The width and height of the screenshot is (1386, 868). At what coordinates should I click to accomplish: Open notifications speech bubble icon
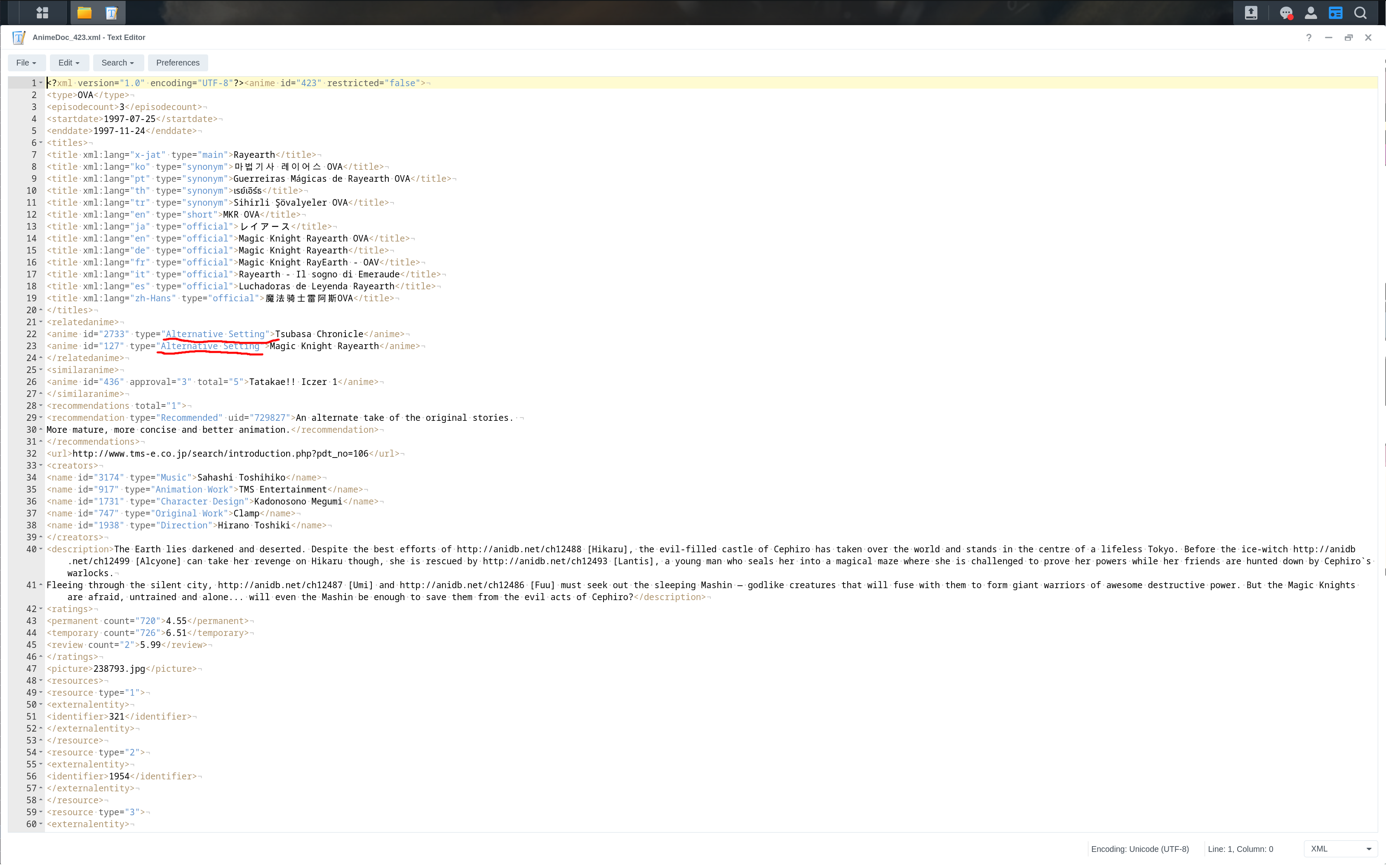click(1285, 13)
